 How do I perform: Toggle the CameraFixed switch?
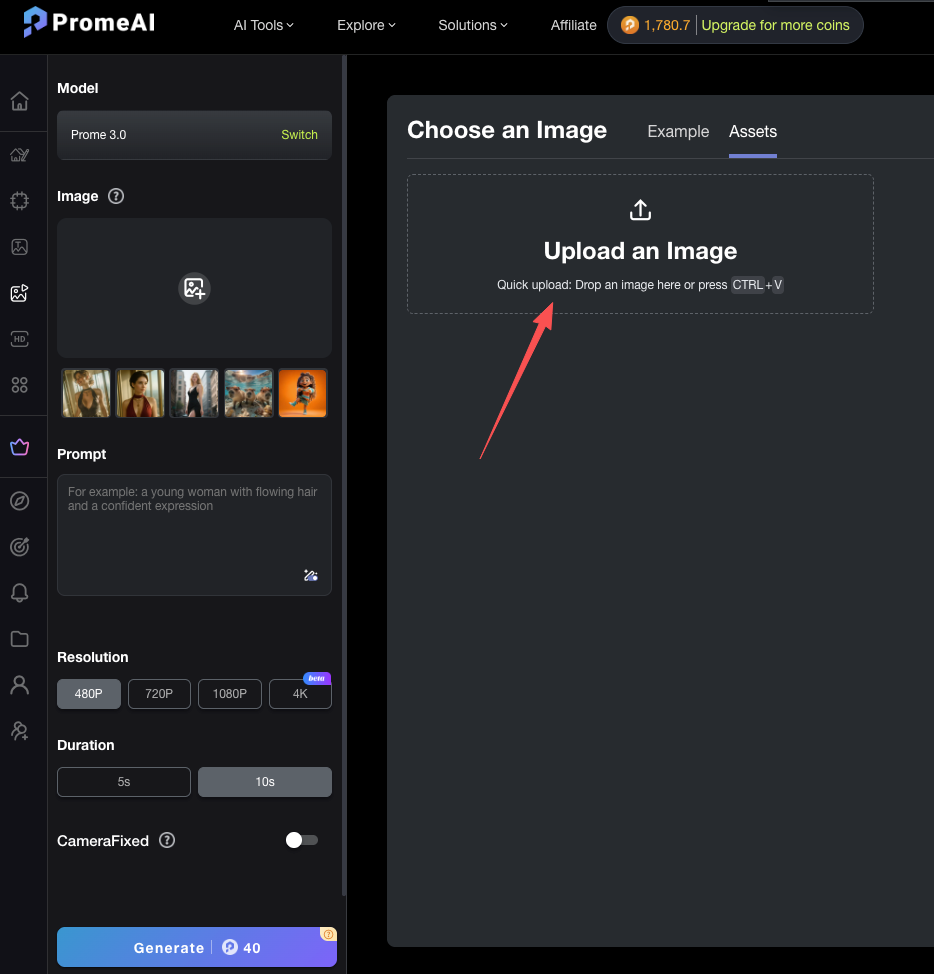(x=302, y=840)
